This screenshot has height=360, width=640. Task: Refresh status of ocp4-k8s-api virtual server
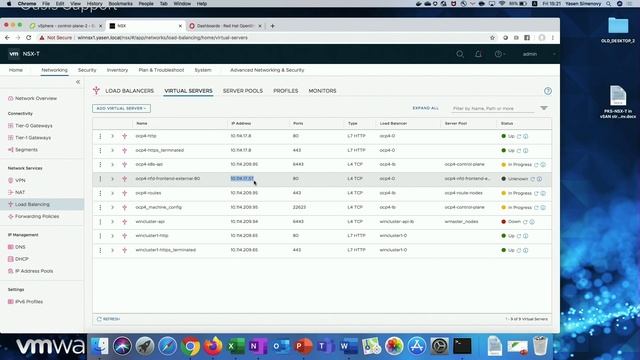pyautogui.click(x=536, y=165)
